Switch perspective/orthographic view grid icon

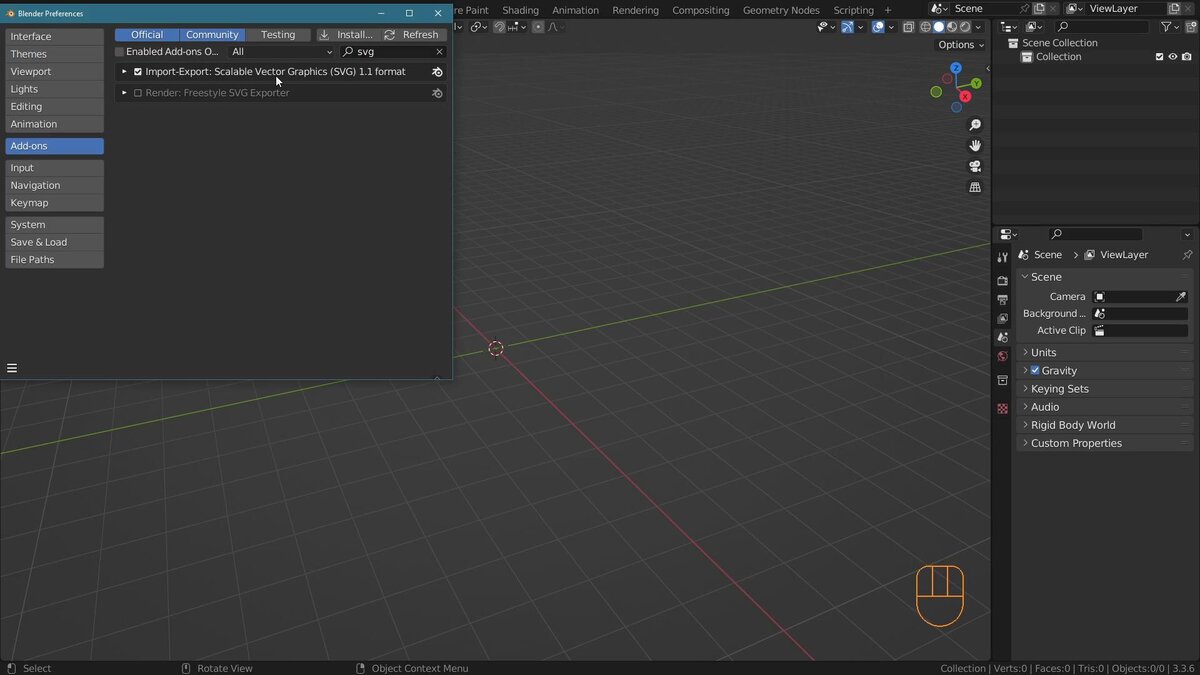pos(975,188)
